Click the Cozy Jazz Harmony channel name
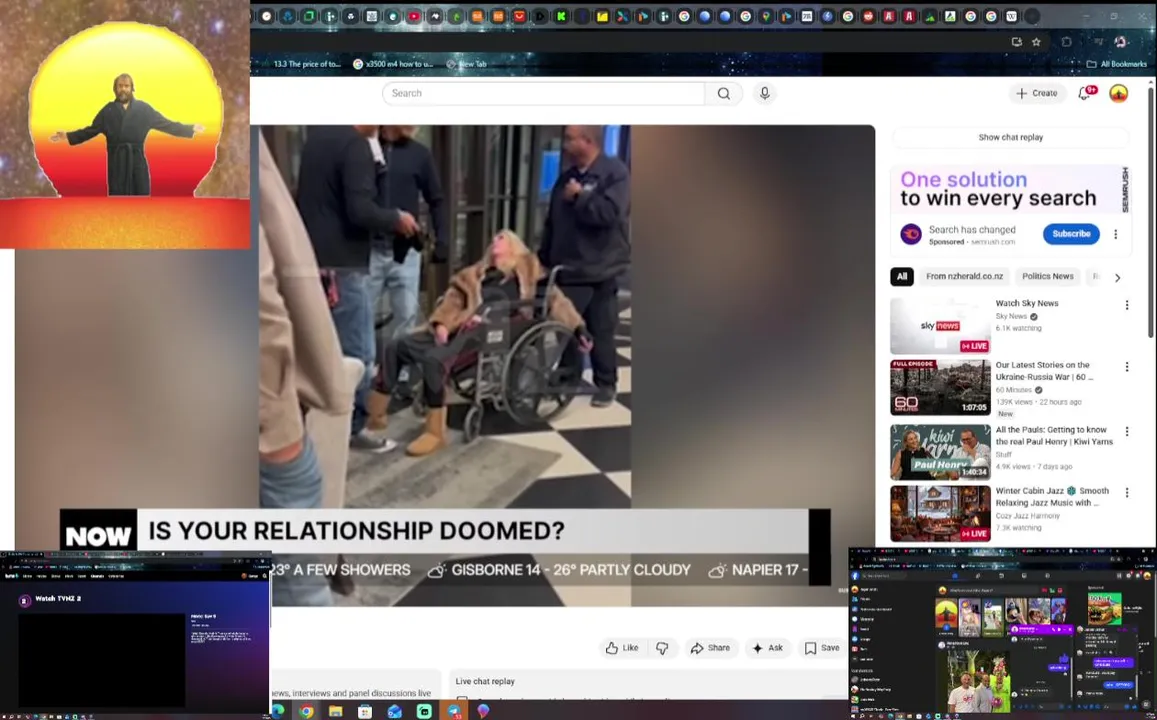This screenshot has width=1157, height=720. tap(1027, 516)
